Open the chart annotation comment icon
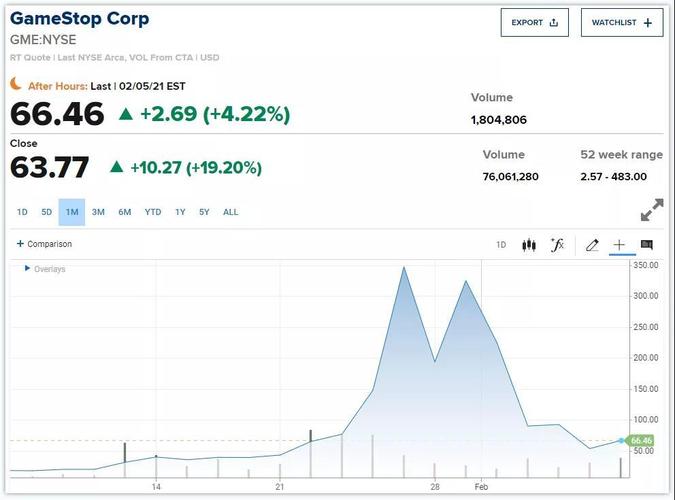This screenshot has height=500, width=675. tap(647, 245)
